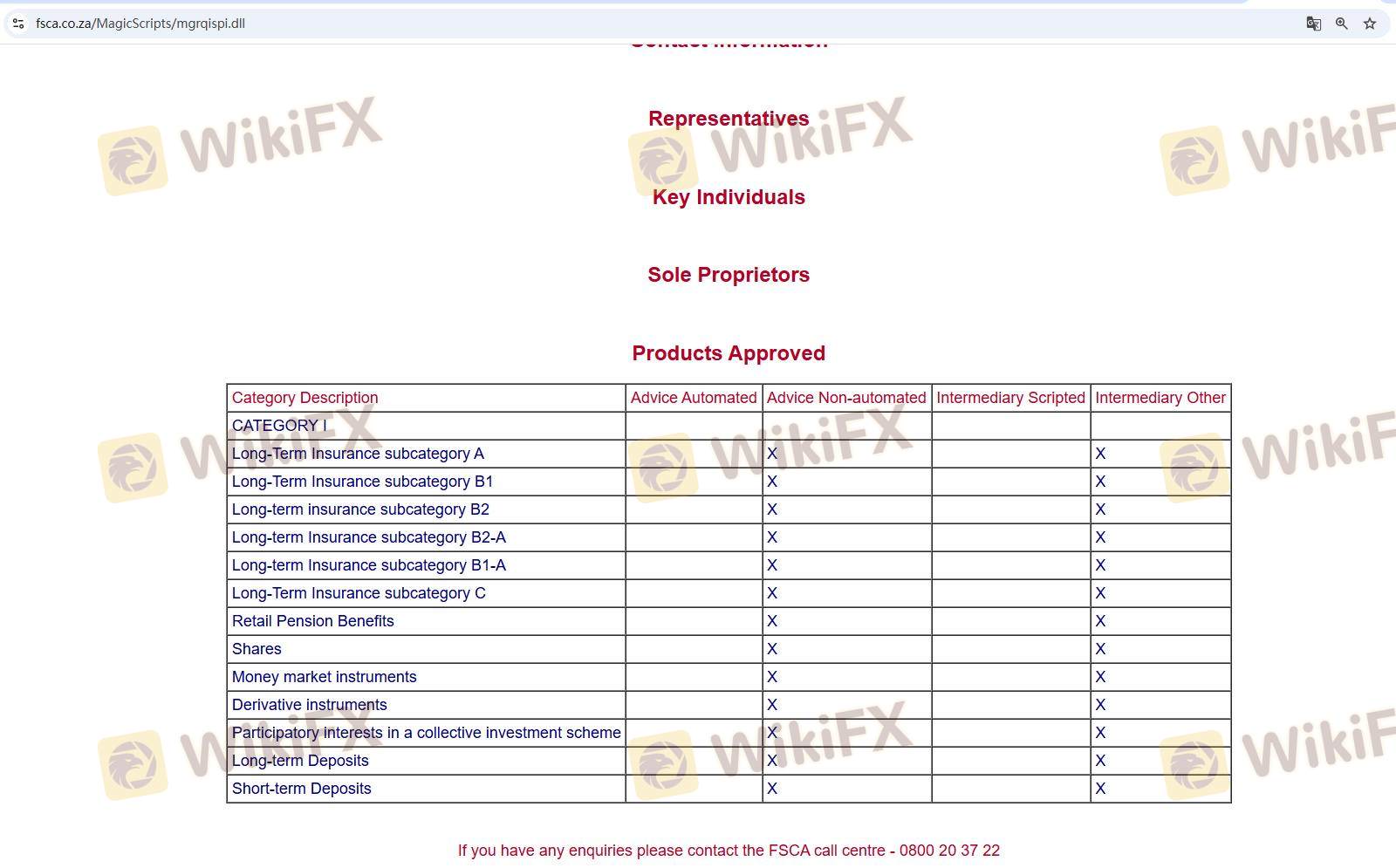Click Advice Non-automated X for Shares
The height and width of the screenshot is (868, 1396).
(x=772, y=649)
